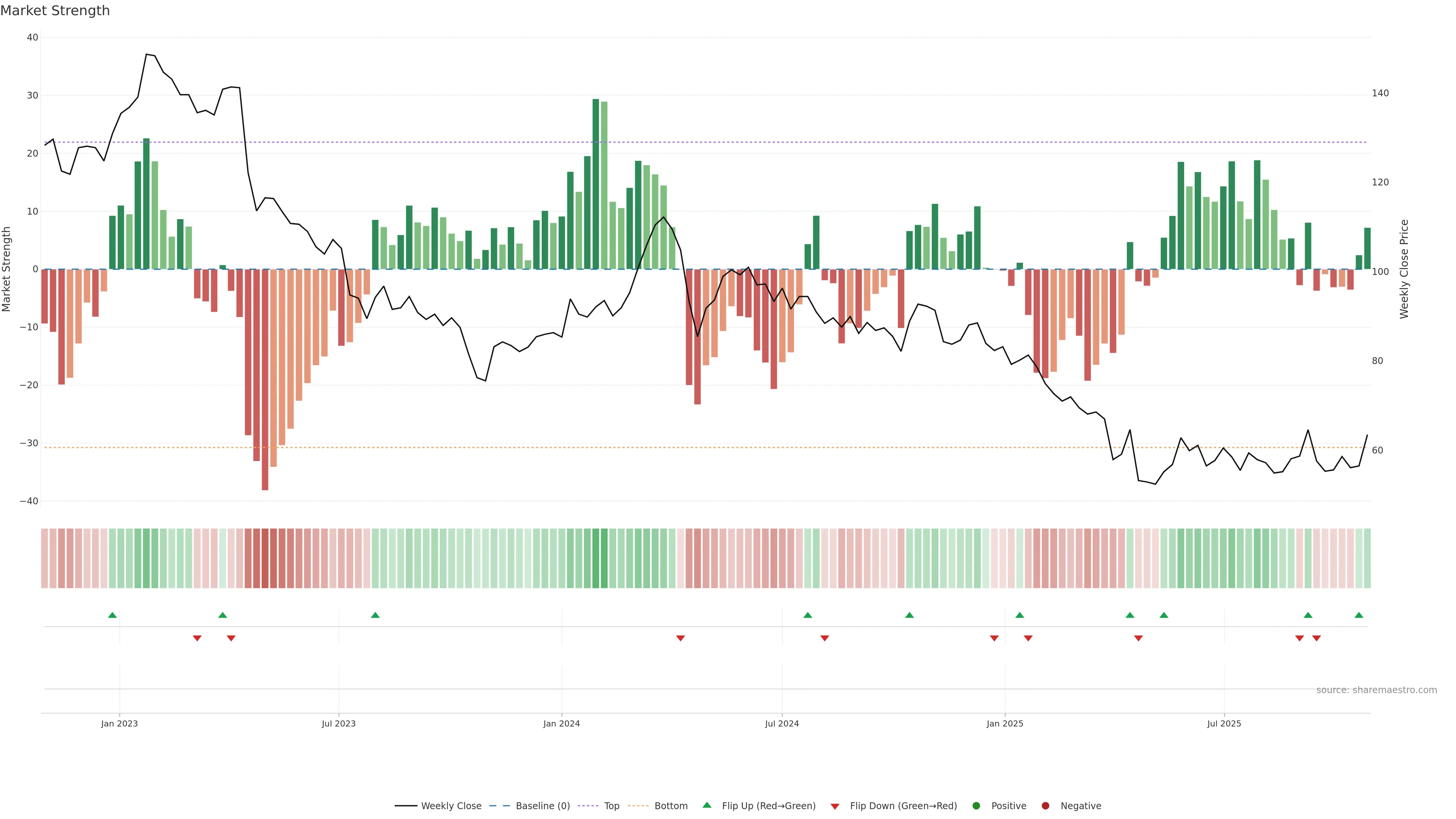Click the deepest red bar near -38
The height and width of the screenshot is (819, 1456).
point(265,379)
